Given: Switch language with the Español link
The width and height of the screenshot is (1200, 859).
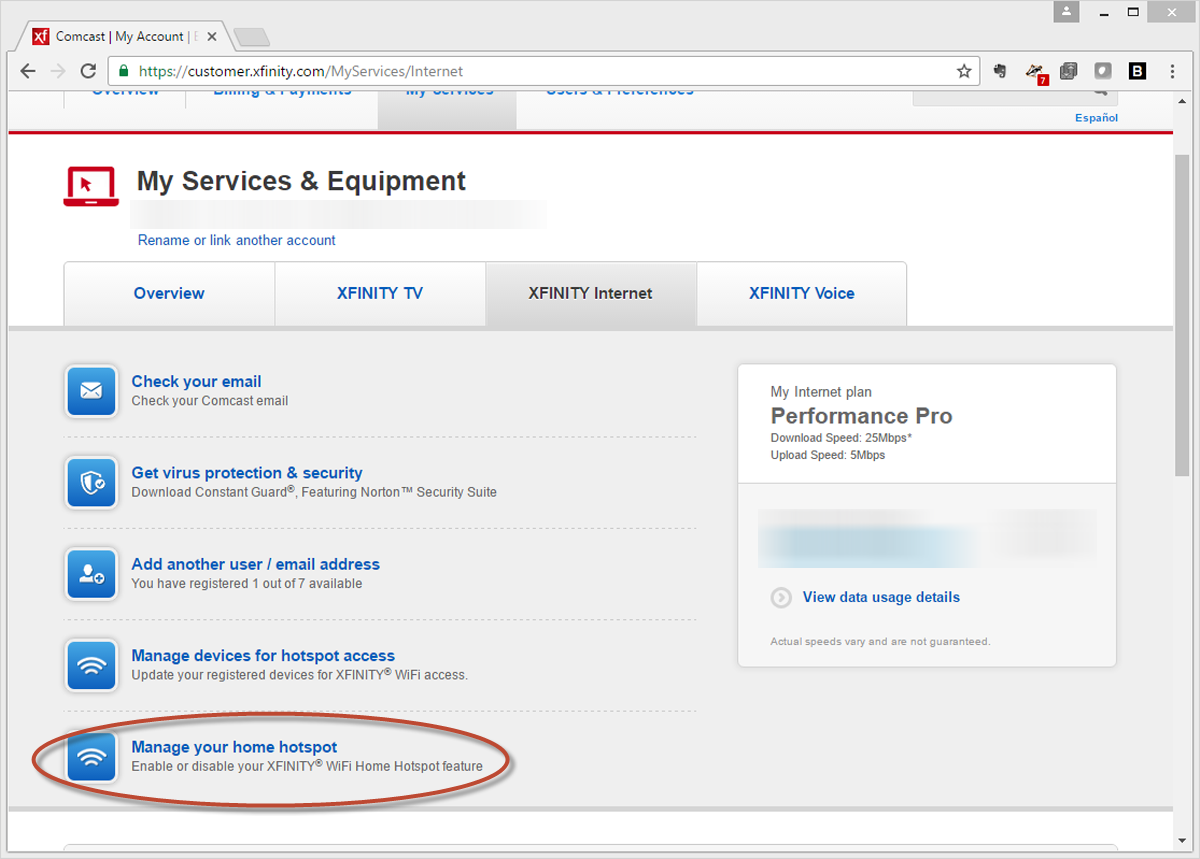Looking at the screenshot, I should (x=1096, y=118).
